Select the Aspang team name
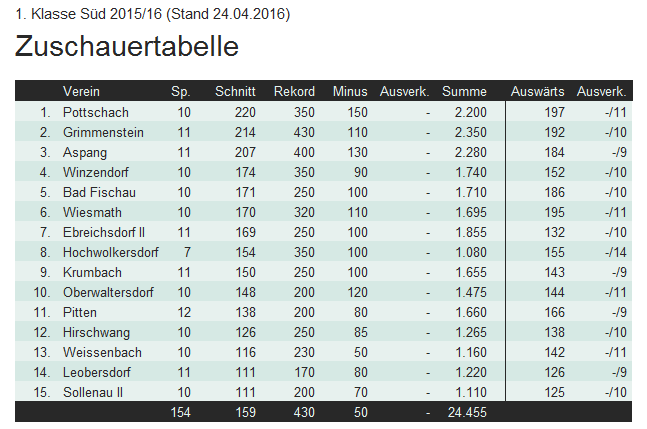647x429 pixels. [x=85, y=152]
